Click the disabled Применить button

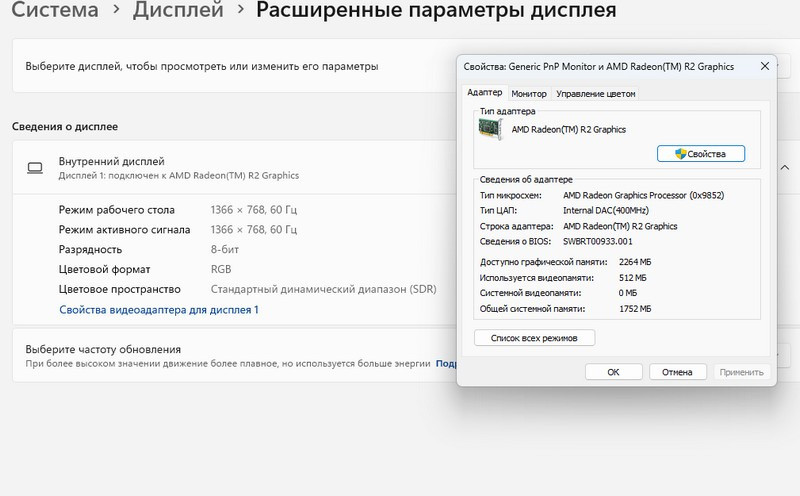[741, 372]
